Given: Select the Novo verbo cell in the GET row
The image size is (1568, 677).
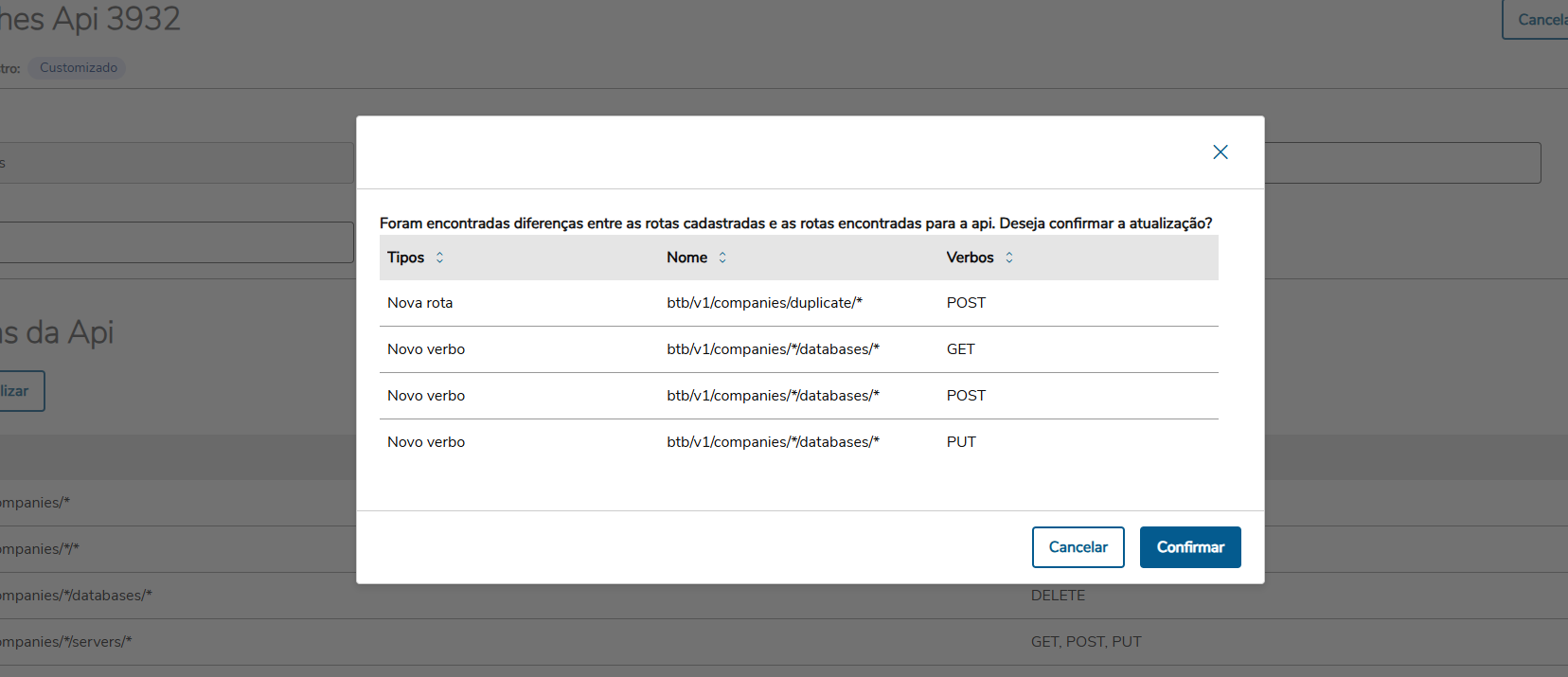Looking at the screenshot, I should 426,349.
